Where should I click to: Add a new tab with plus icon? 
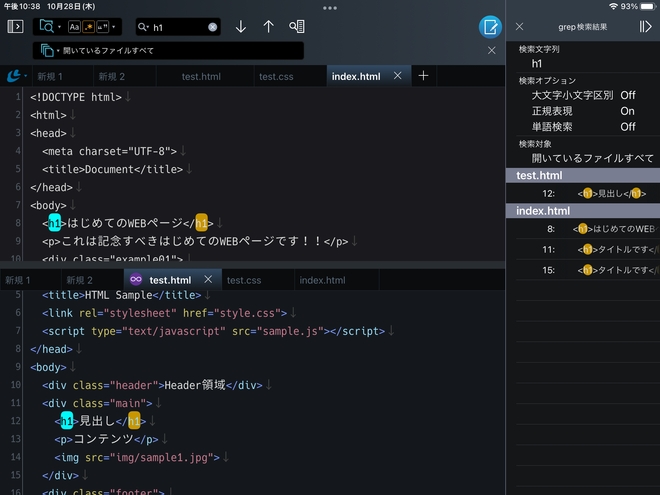pyautogui.click(x=423, y=76)
